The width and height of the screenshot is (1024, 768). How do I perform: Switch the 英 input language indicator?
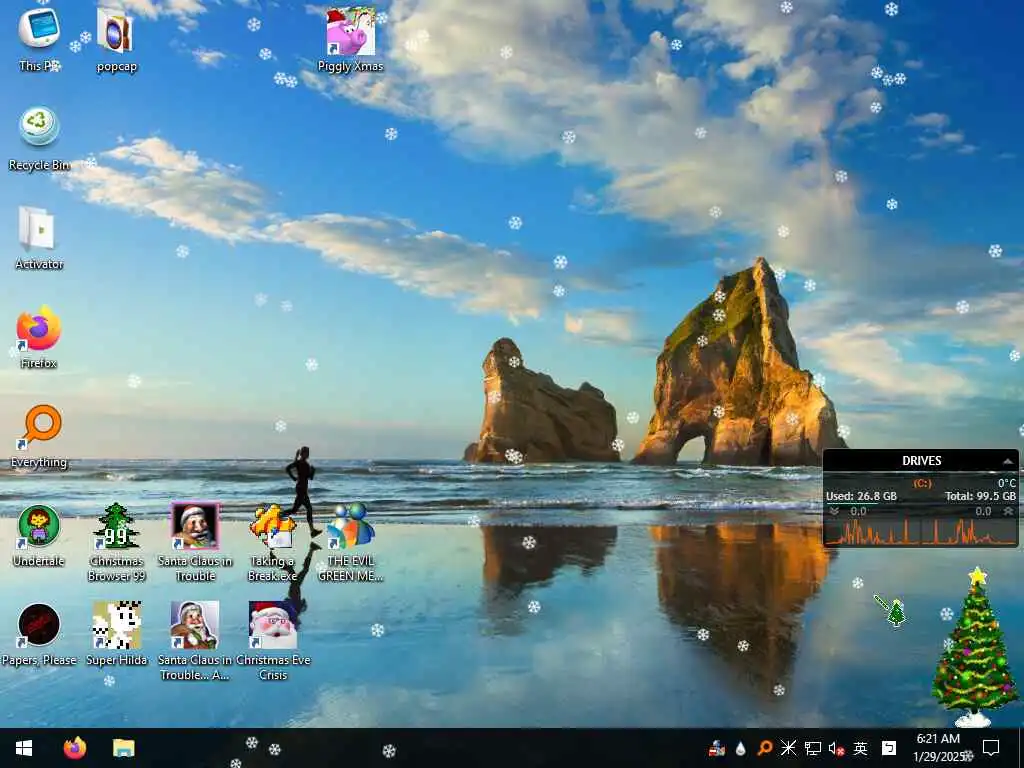(860, 748)
